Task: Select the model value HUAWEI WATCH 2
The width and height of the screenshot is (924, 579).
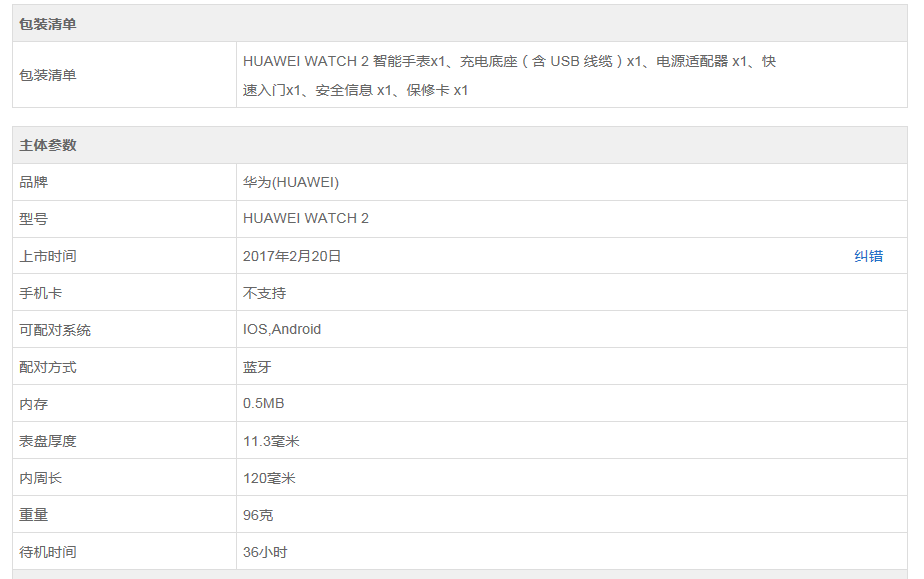Action: point(306,219)
